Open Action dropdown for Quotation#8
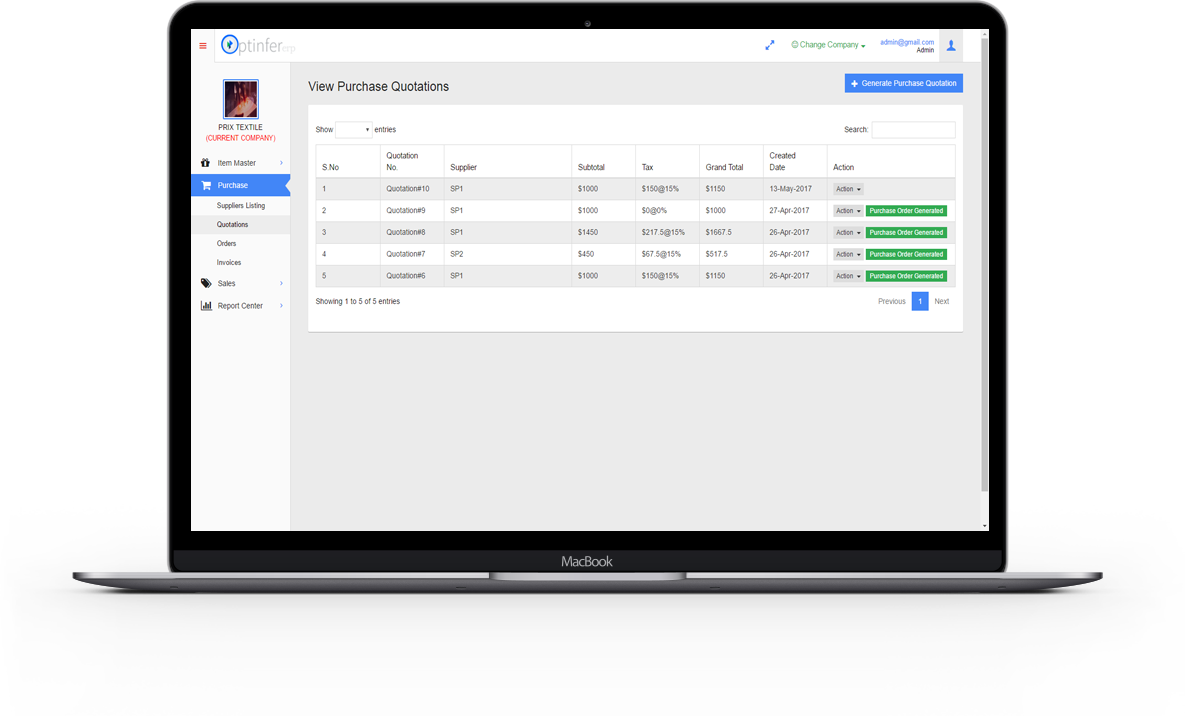This screenshot has width=1185, height=716. click(848, 233)
